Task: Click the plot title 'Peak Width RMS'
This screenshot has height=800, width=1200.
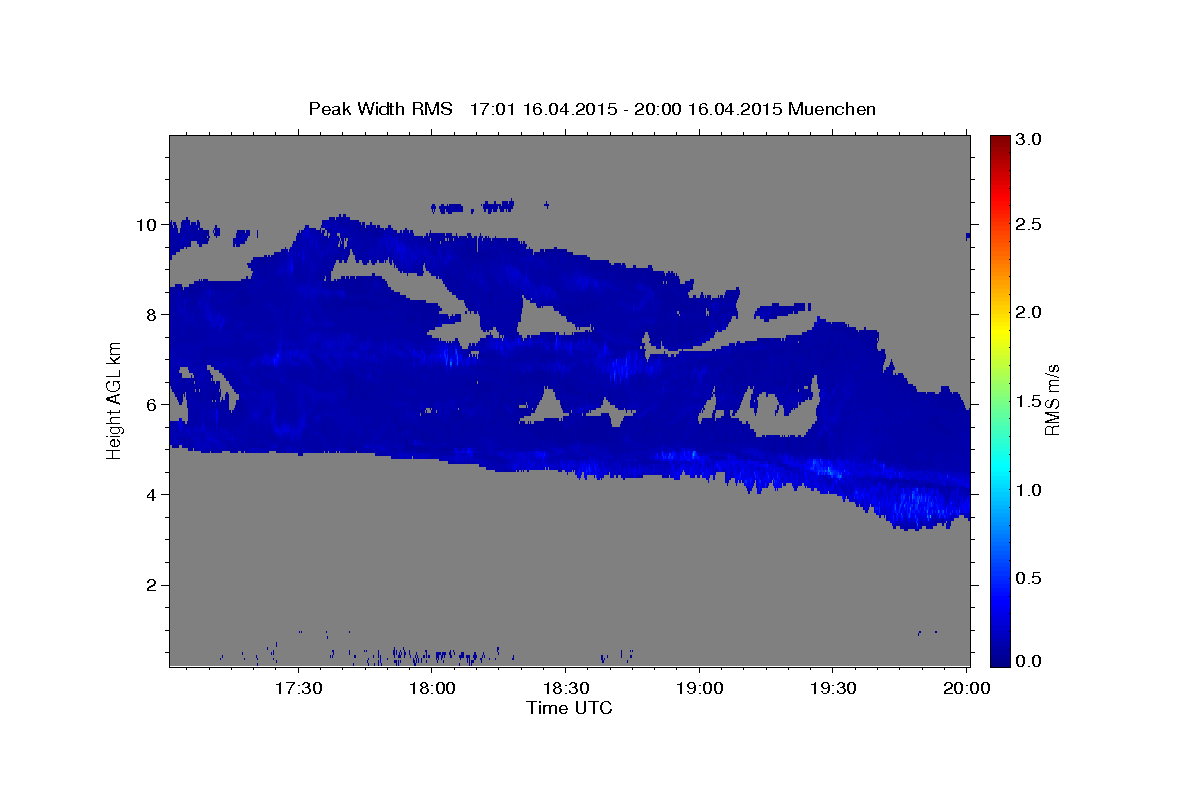Action: point(380,109)
